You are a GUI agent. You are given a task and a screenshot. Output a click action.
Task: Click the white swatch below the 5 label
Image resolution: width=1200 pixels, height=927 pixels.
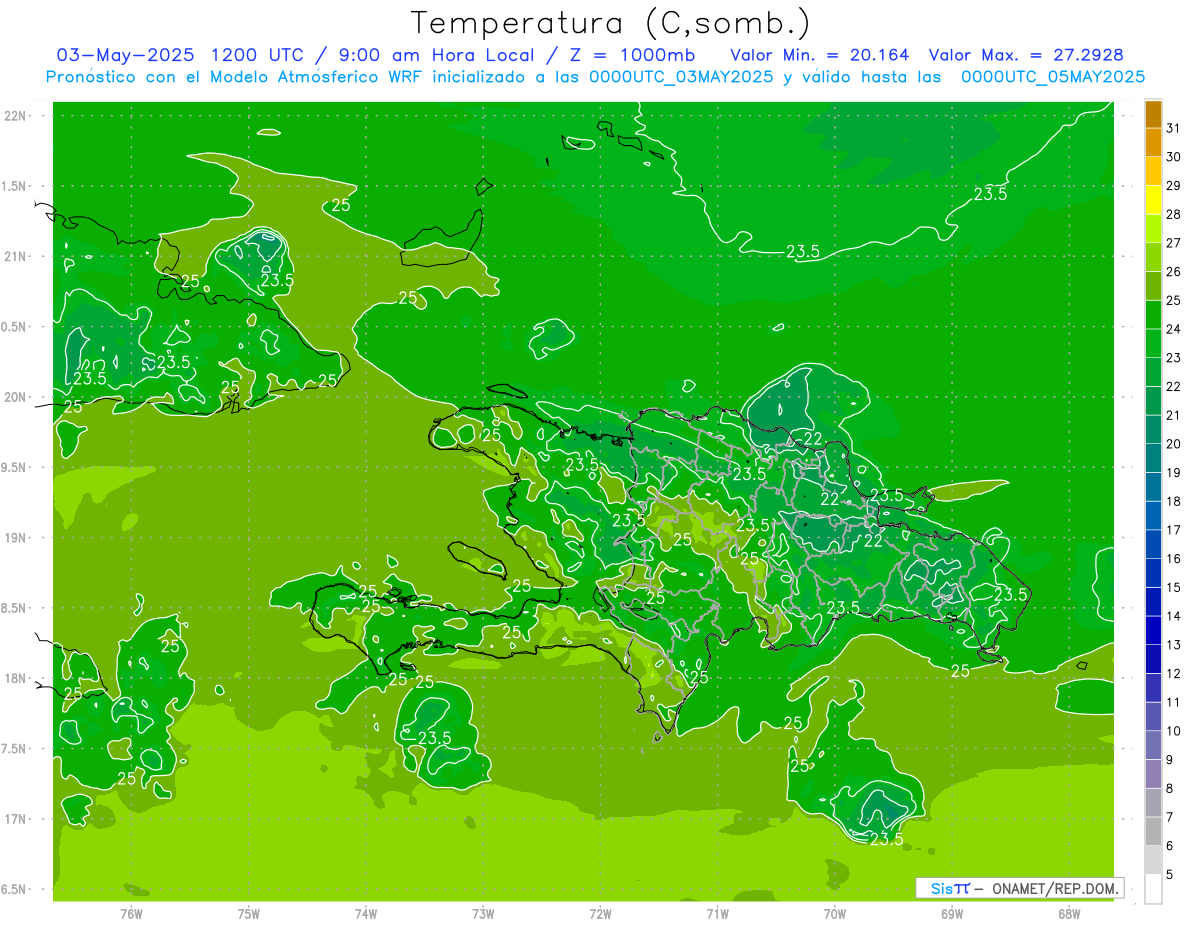coord(1153,889)
